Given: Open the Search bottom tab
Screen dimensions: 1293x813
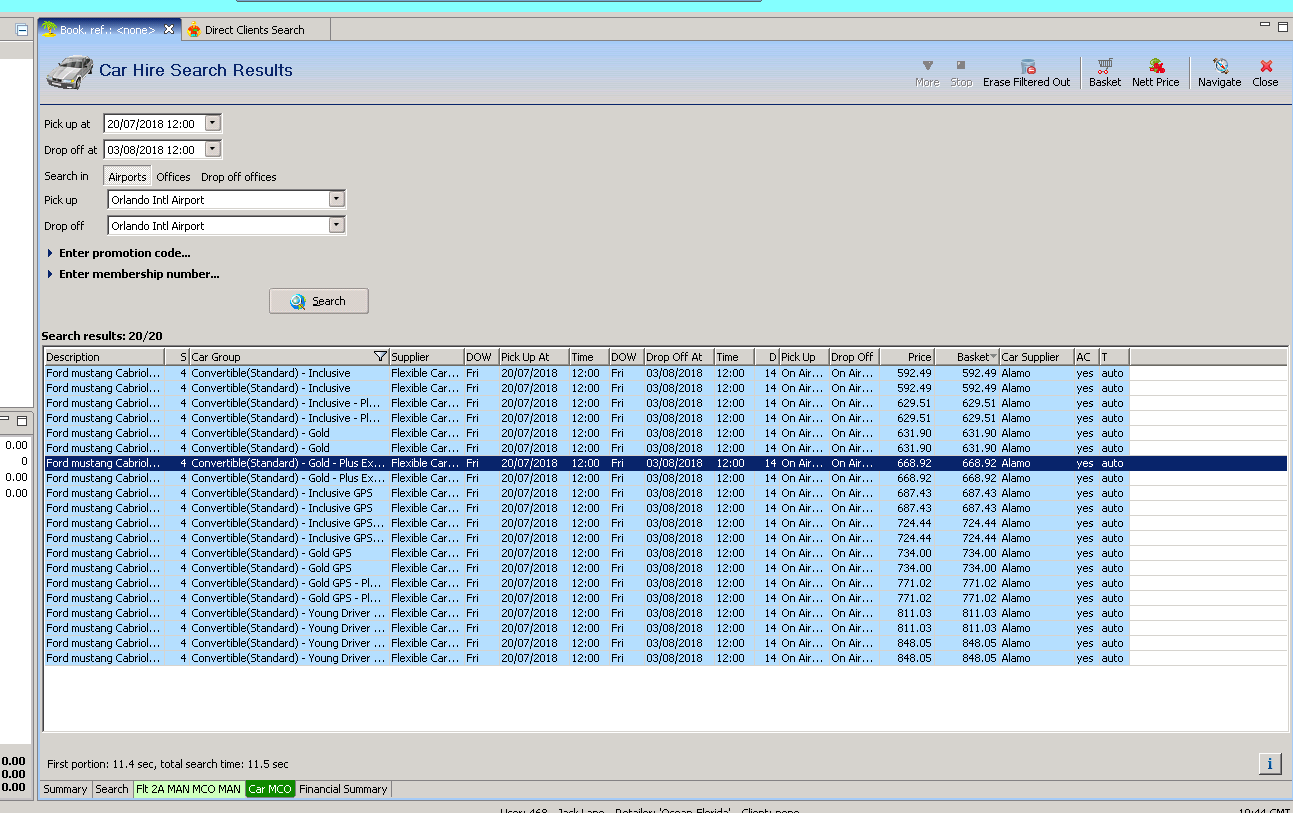Looking at the screenshot, I should tap(112, 789).
